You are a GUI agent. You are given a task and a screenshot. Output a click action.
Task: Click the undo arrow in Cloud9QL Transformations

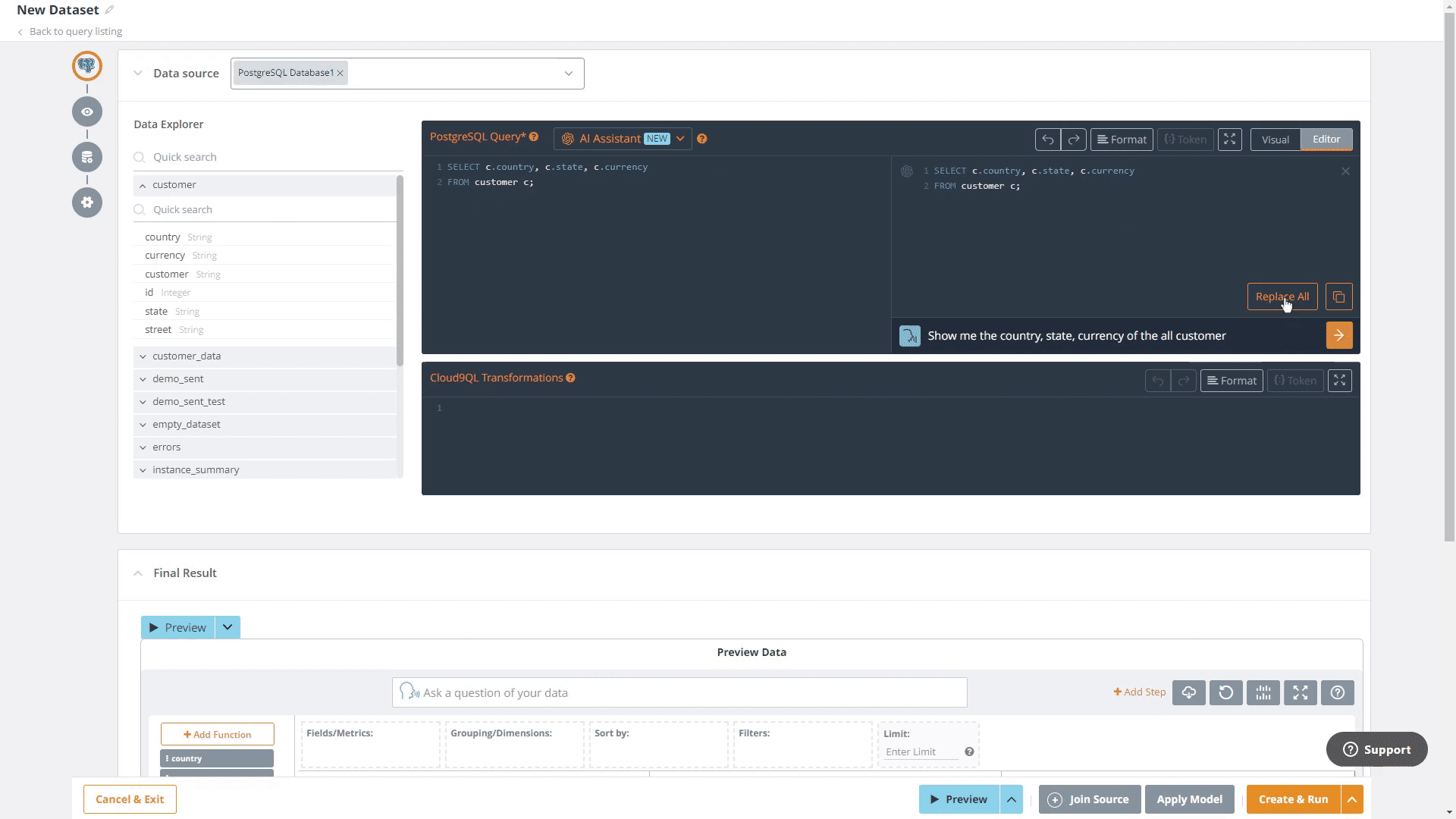click(x=1157, y=380)
